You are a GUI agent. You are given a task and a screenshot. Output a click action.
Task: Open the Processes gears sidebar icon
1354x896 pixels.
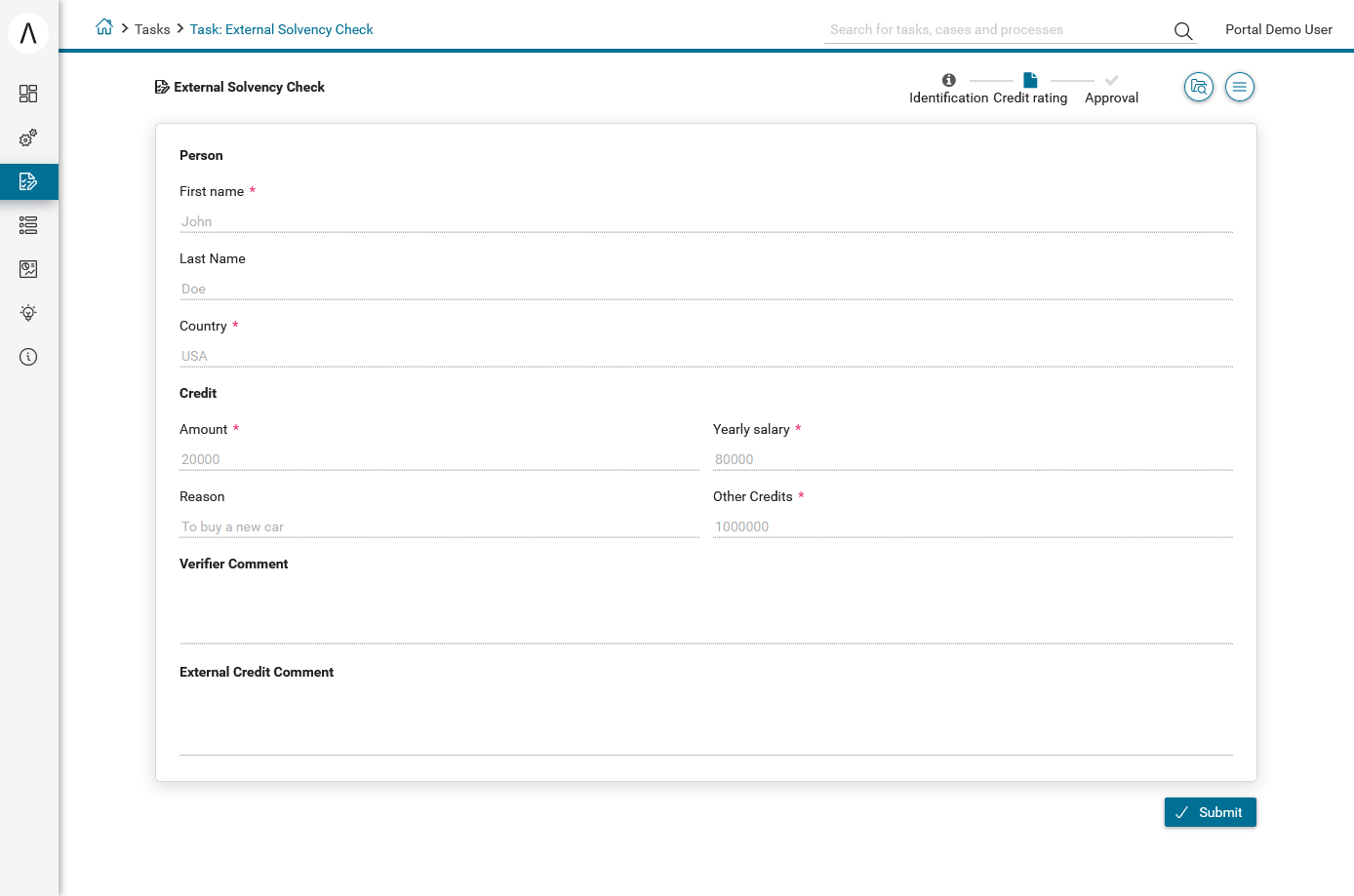(28, 137)
